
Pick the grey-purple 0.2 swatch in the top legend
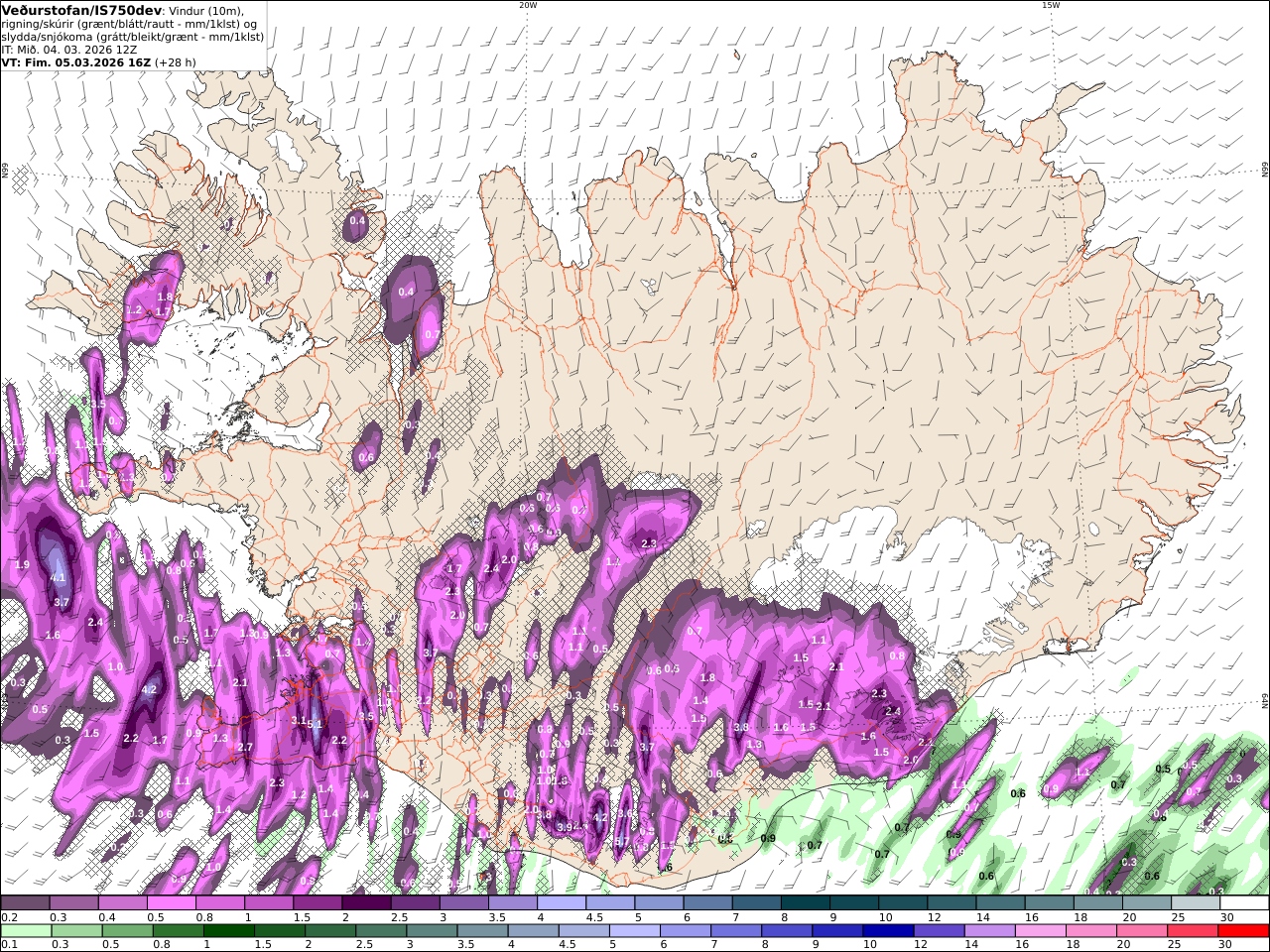[x=25, y=902]
